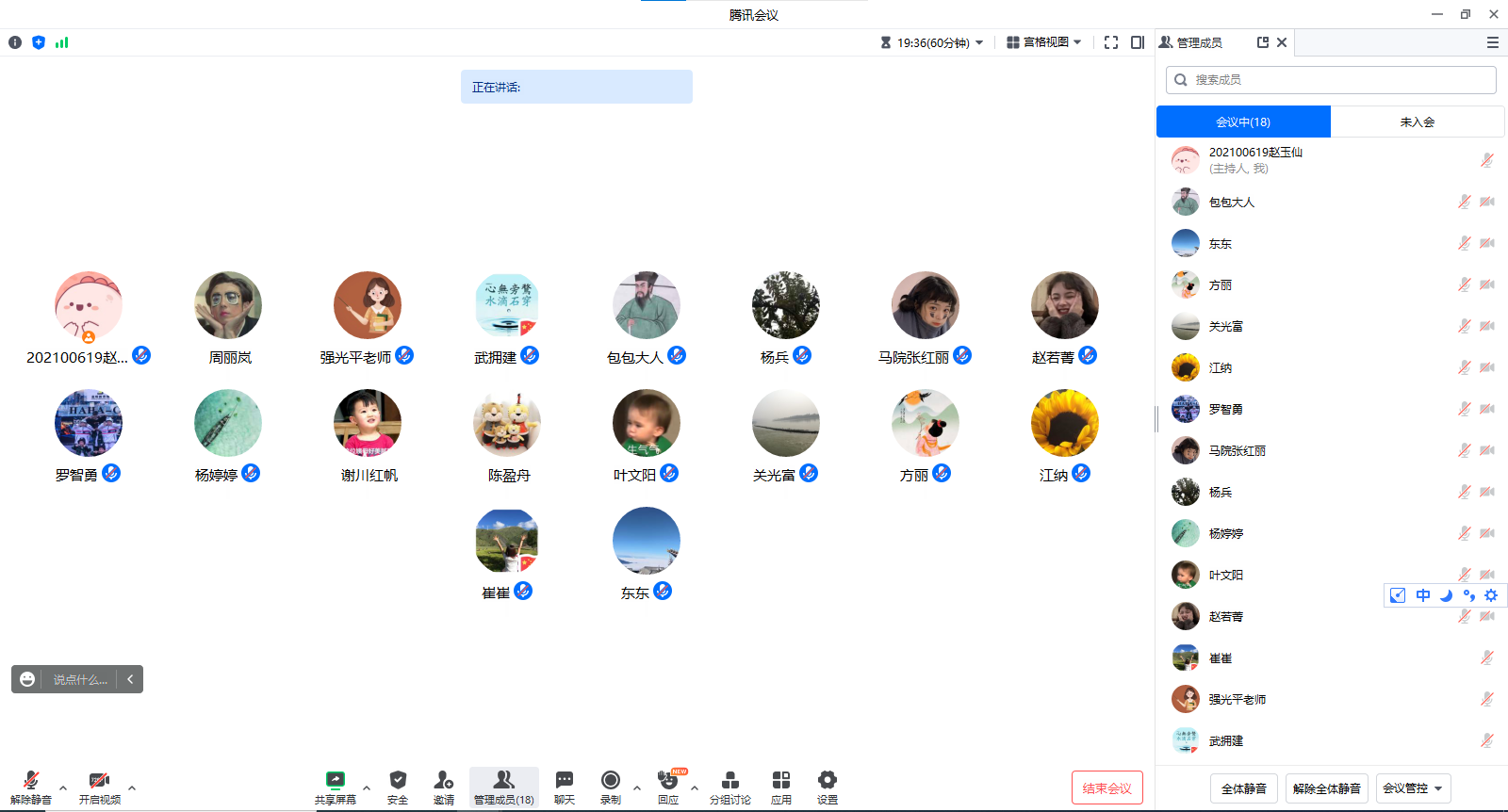The width and height of the screenshot is (1508, 812).
Task: Unmute your microphone in bottom toolbar
Action: pos(30,781)
